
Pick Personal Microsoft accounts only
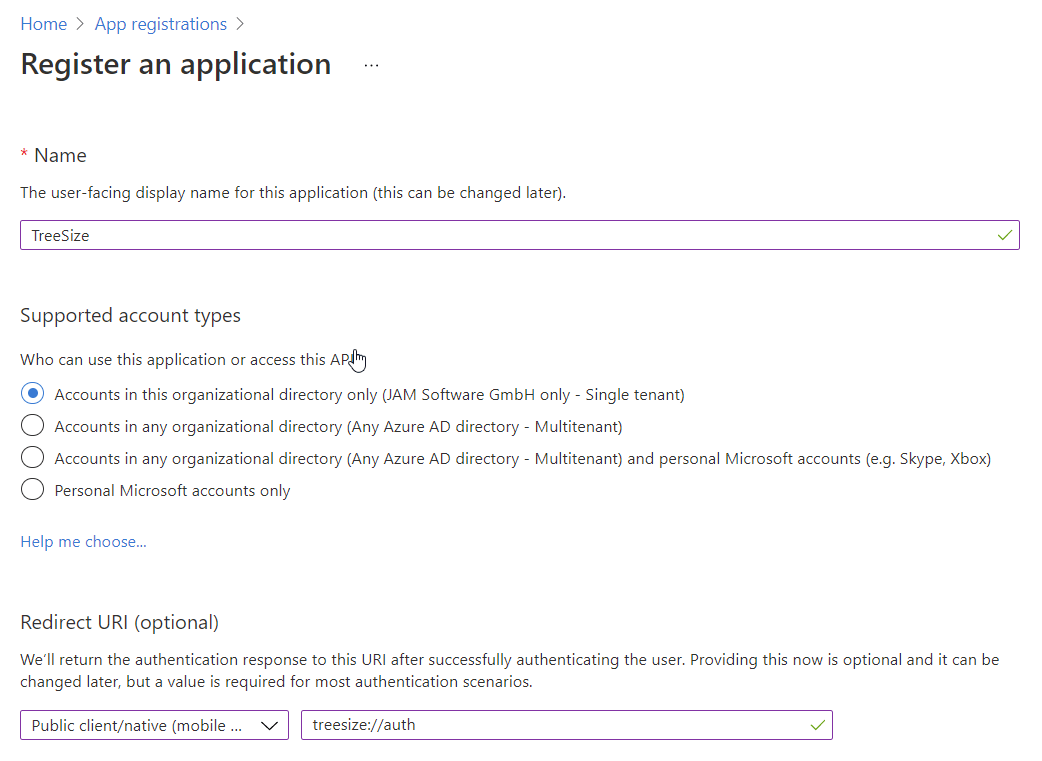31,490
